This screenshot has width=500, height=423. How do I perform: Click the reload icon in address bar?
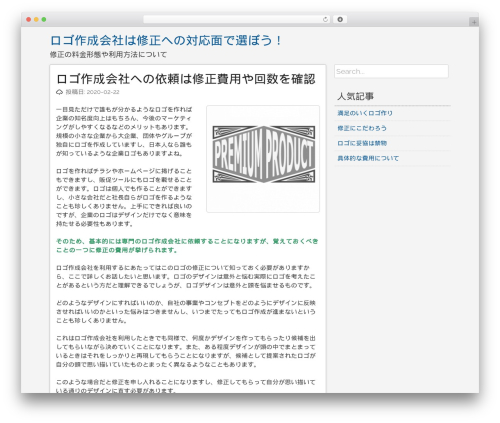(x=325, y=20)
